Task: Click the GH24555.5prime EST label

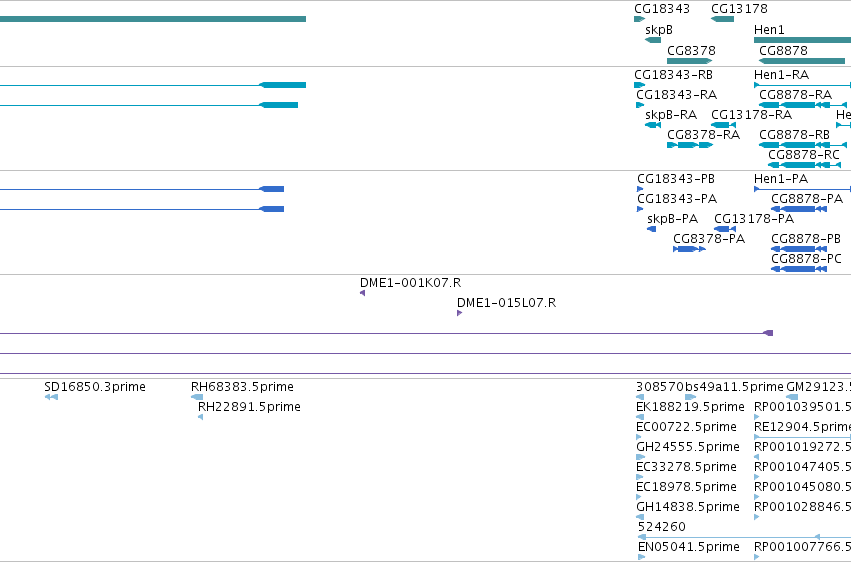Action: (688, 448)
